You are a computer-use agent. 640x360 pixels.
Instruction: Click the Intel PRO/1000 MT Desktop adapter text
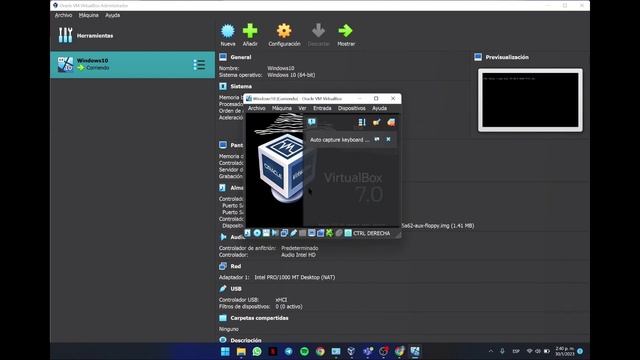(295, 277)
